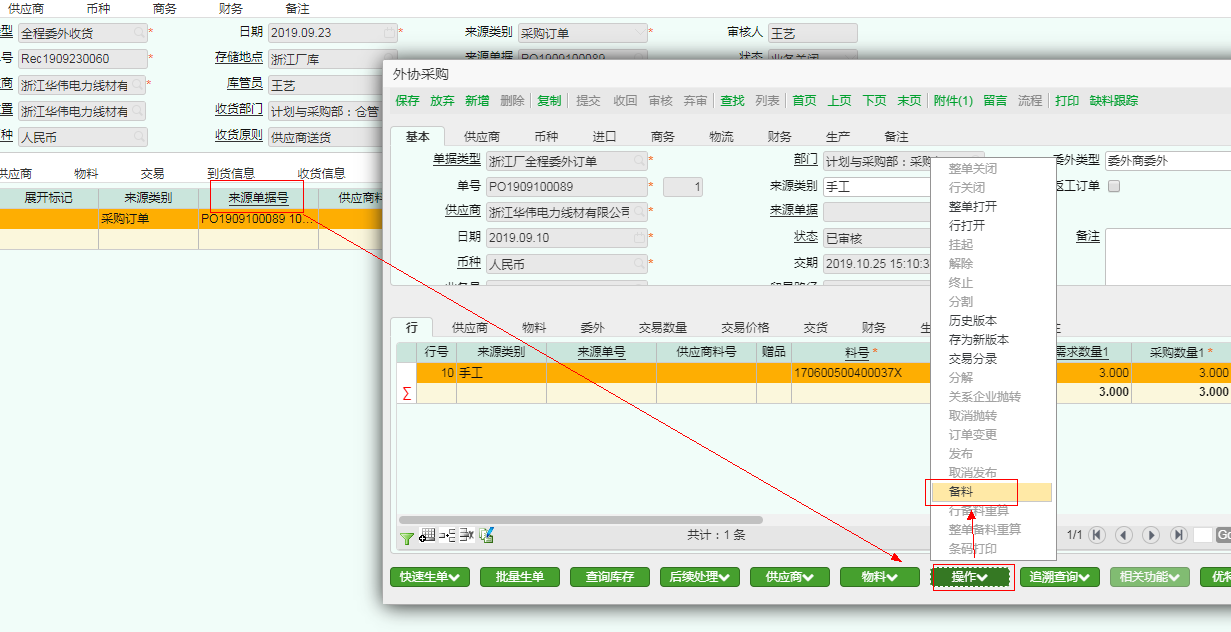Open the 快速生单 dropdown

429,577
